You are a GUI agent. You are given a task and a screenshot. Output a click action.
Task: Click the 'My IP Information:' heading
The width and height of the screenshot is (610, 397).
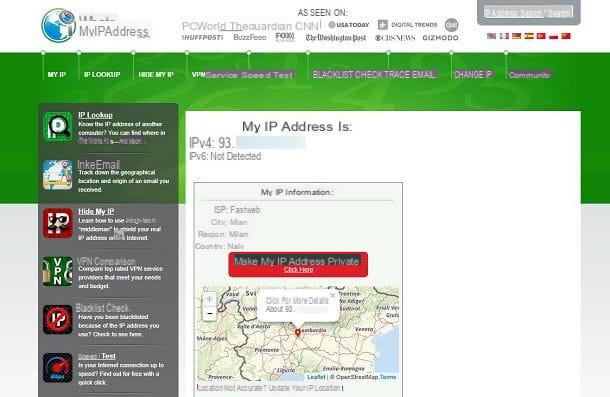(297, 192)
